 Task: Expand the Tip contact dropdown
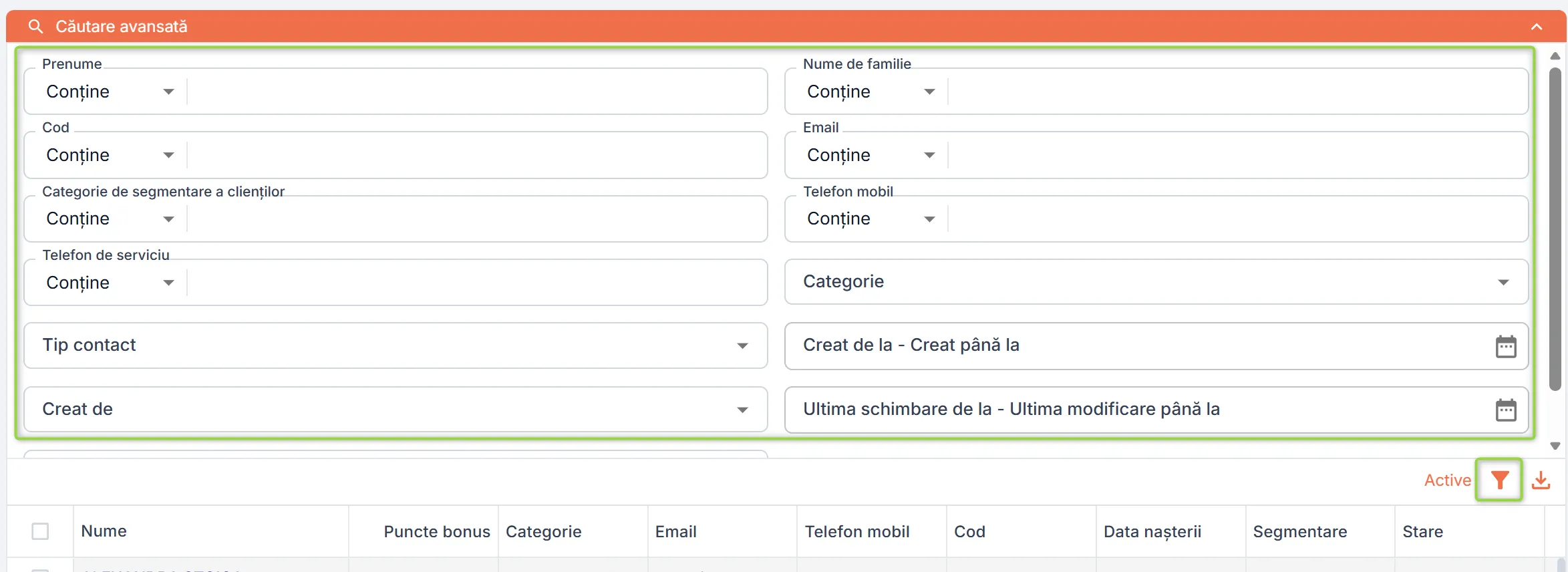396,345
